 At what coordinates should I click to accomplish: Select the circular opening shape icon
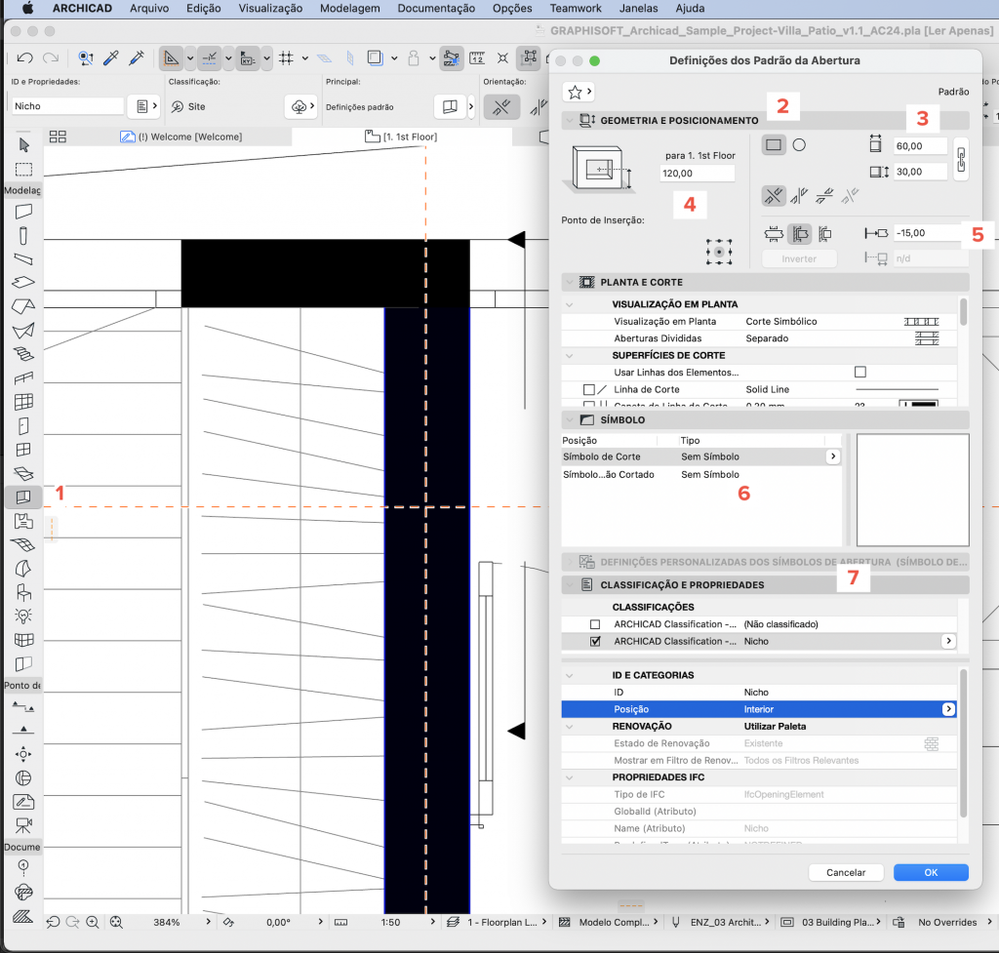pos(799,145)
